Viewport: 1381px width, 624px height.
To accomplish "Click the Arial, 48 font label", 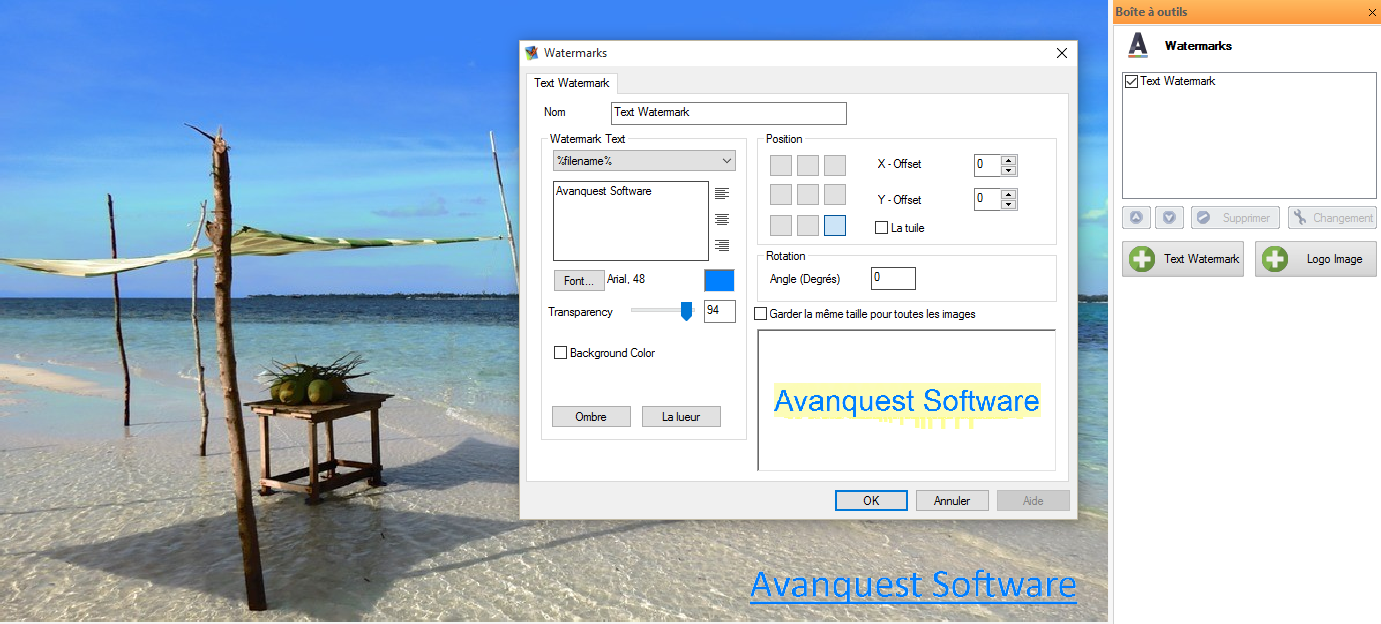I will [626, 280].
